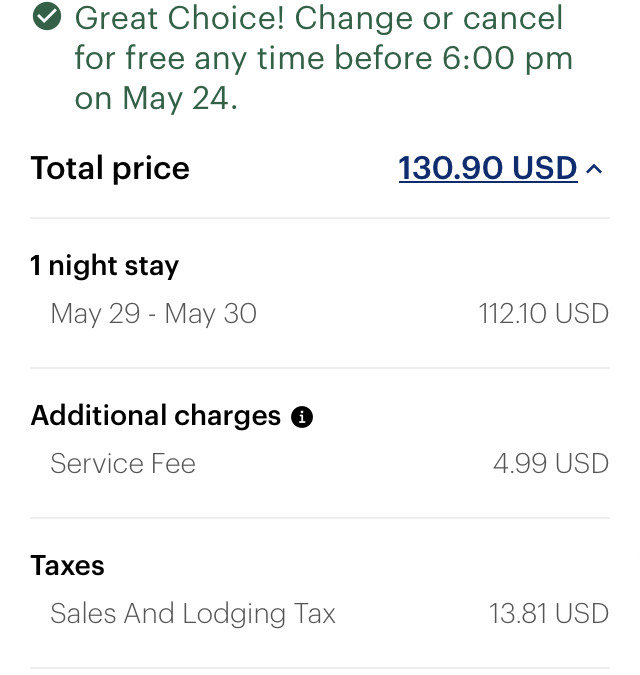The width and height of the screenshot is (640, 675).
Task: Click the divider line below Total price
Action: click(320, 218)
